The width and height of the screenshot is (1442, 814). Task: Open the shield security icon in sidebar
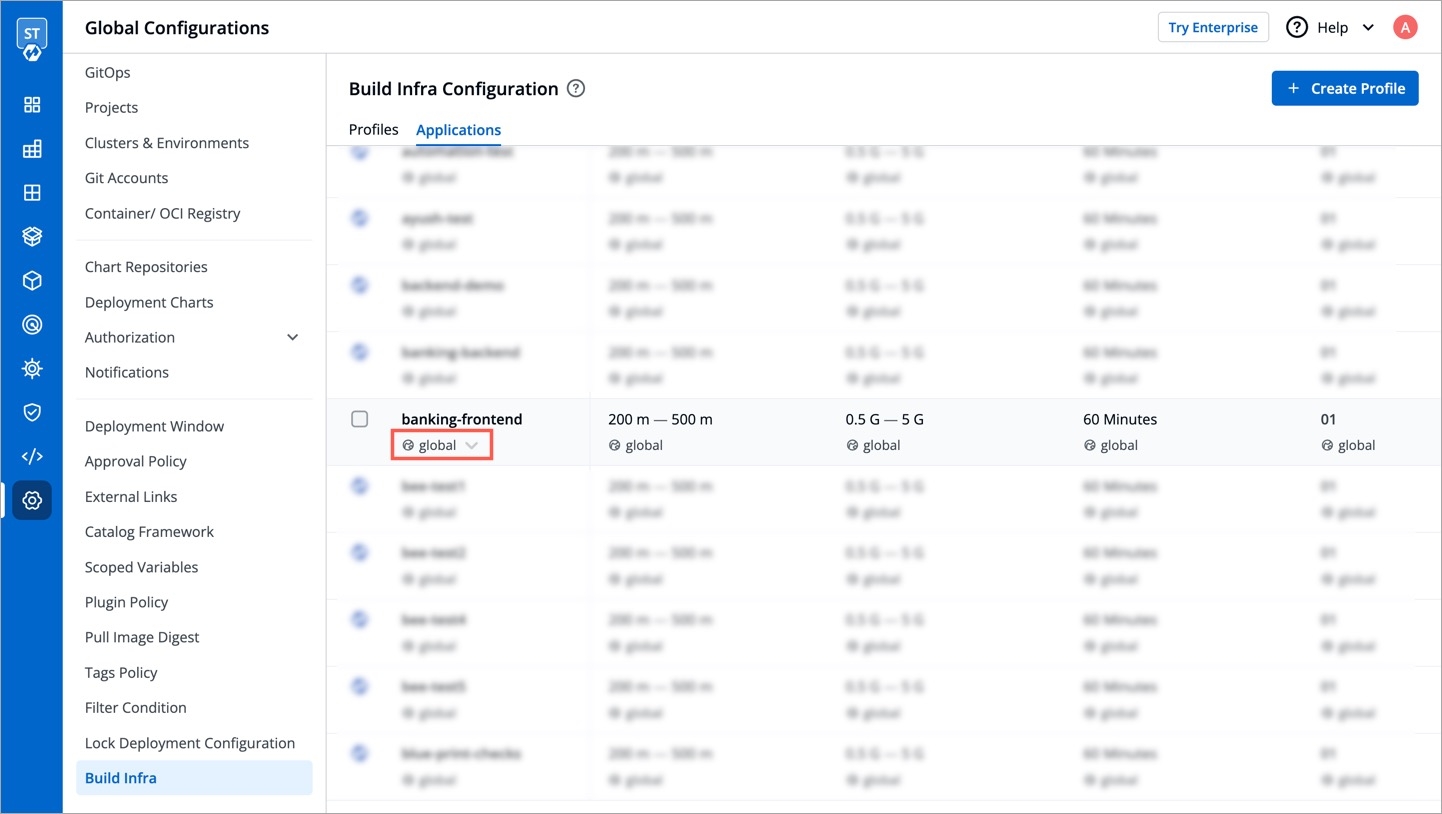coord(32,412)
